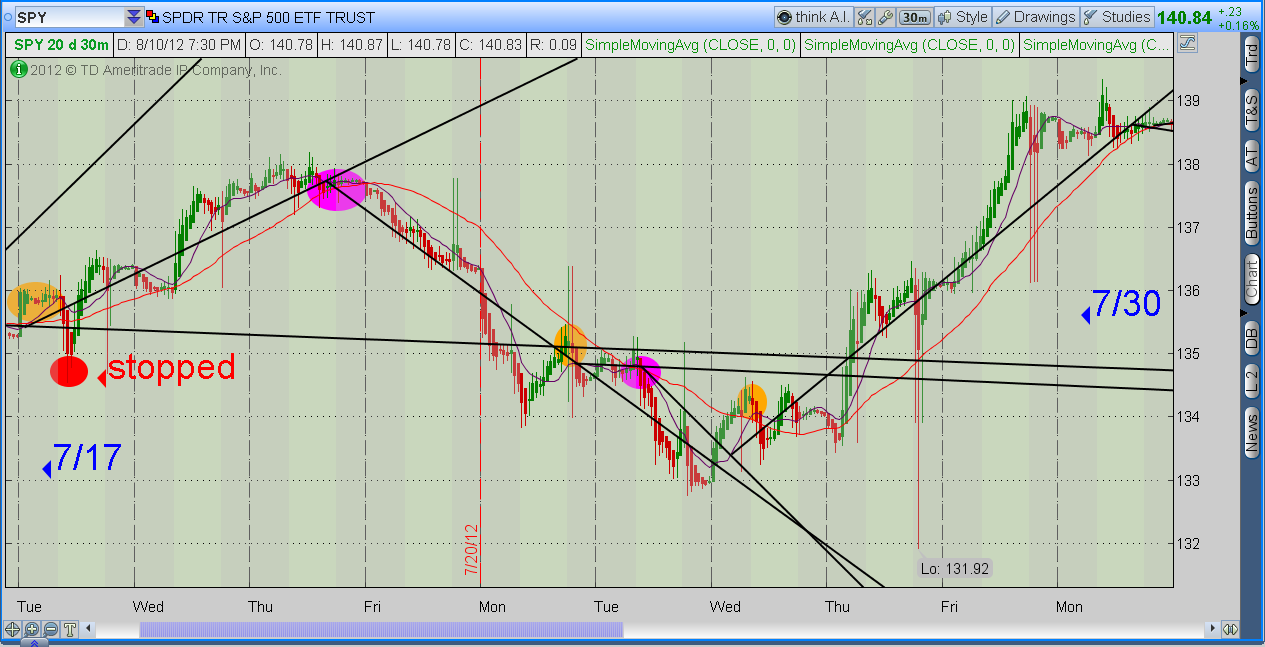Image resolution: width=1265 pixels, height=647 pixels.
Task: Click the SPY symbol input field
Action: [x=68, y=17]
